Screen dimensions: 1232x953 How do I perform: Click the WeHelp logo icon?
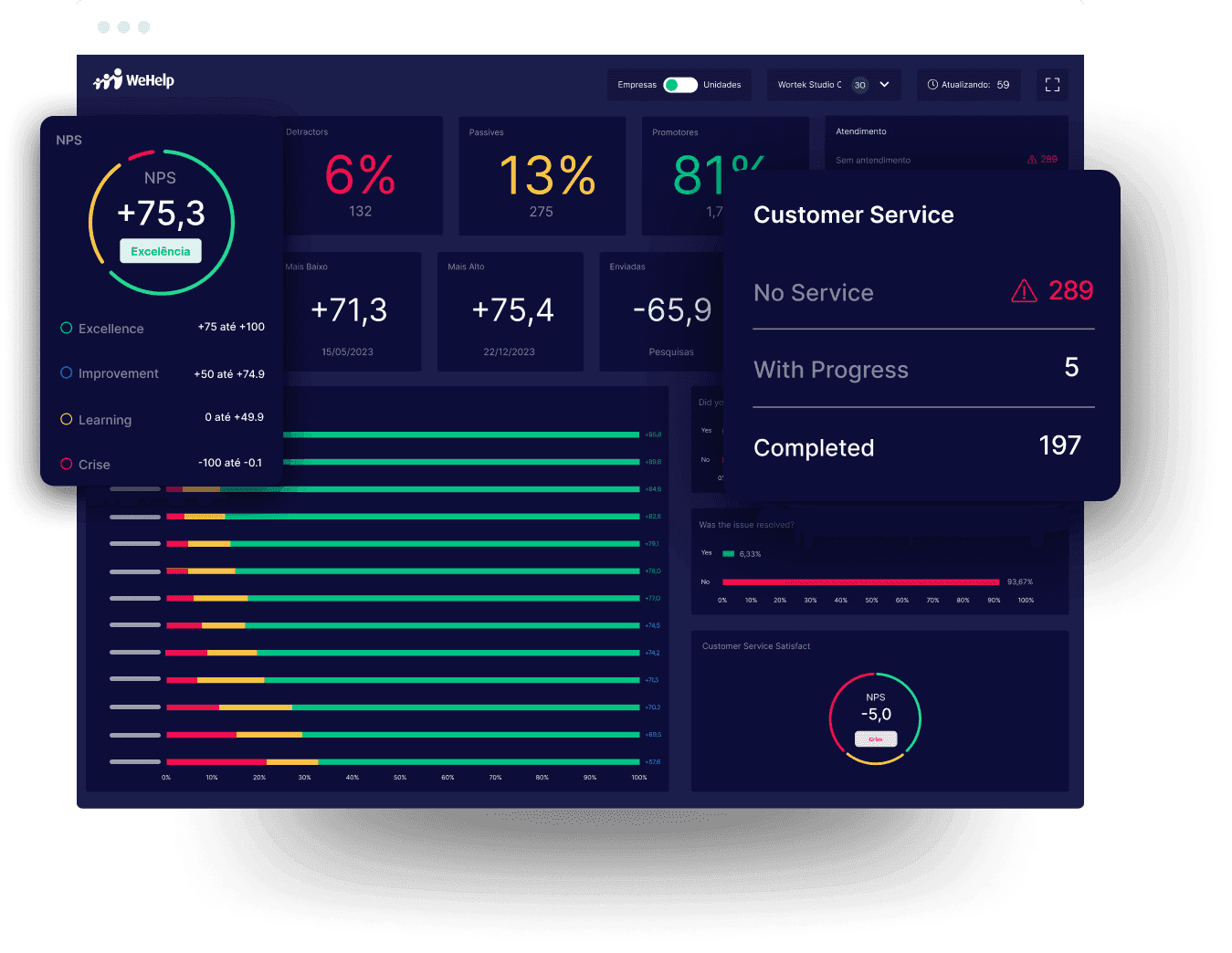coord(108,79)
